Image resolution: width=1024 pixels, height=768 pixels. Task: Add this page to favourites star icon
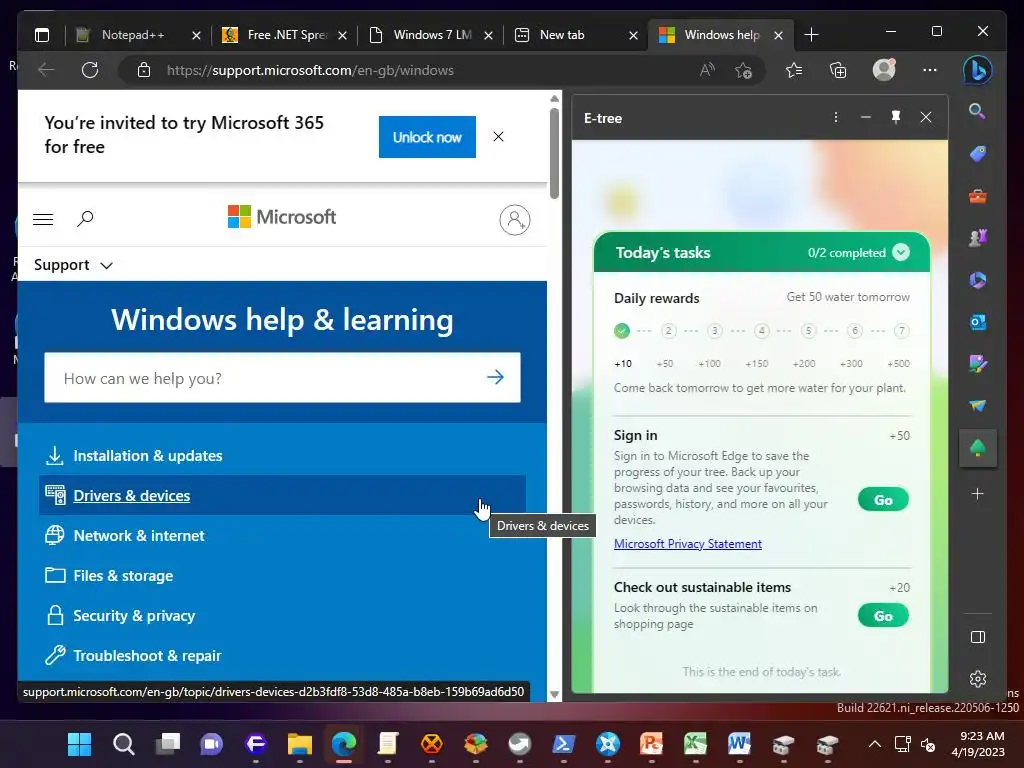(743, 71)
